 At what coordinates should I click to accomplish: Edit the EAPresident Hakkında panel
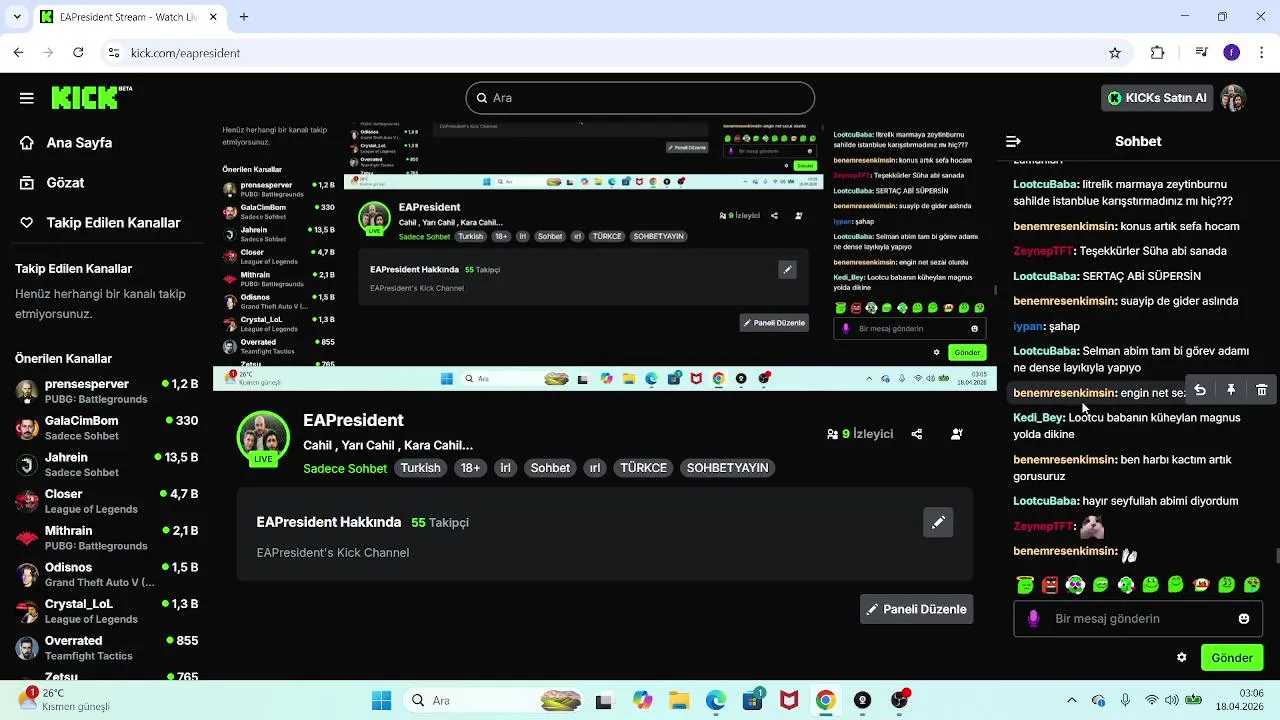(x=938, y=522)
